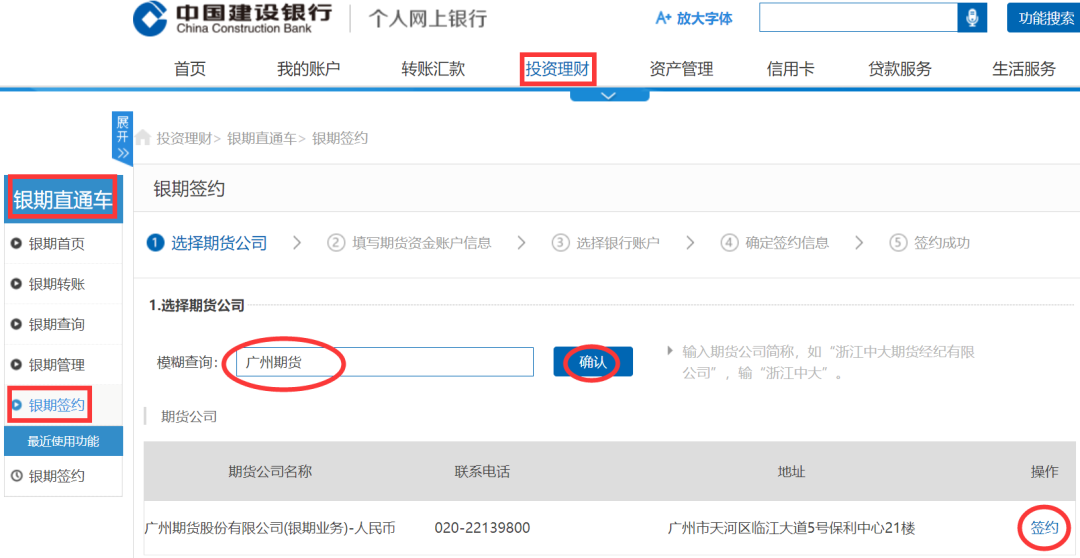
Task: Click the 最近使用功能 bar
Action: pos(63,442)
